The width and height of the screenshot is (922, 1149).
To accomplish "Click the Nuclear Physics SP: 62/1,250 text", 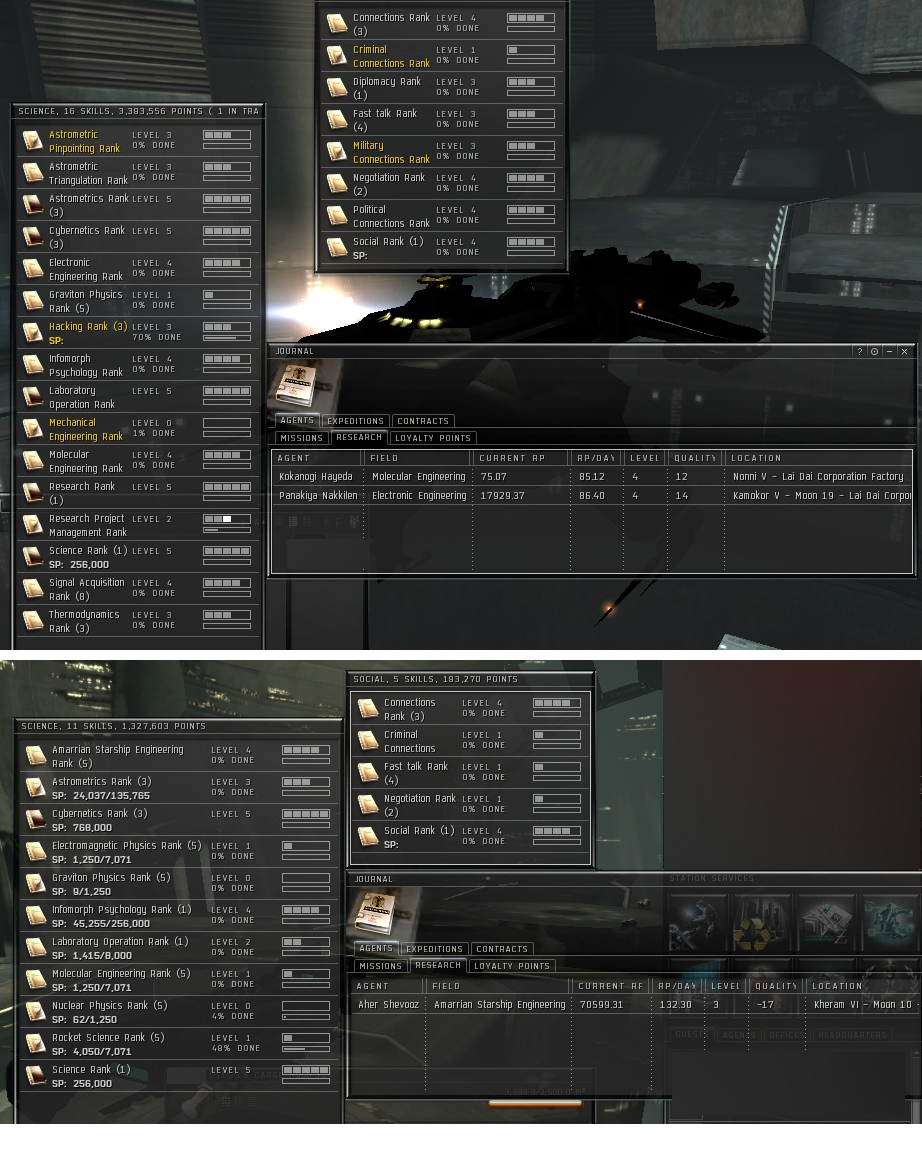I will (84, 1019).
